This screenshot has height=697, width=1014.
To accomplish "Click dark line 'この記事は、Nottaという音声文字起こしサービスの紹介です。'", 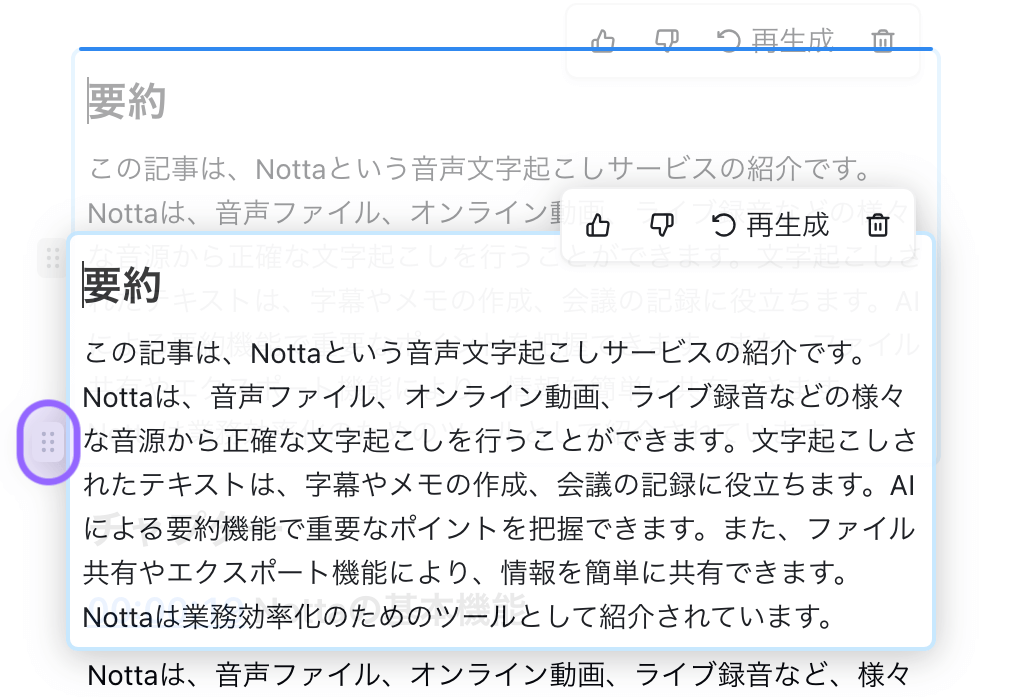I will pos(474,353).
